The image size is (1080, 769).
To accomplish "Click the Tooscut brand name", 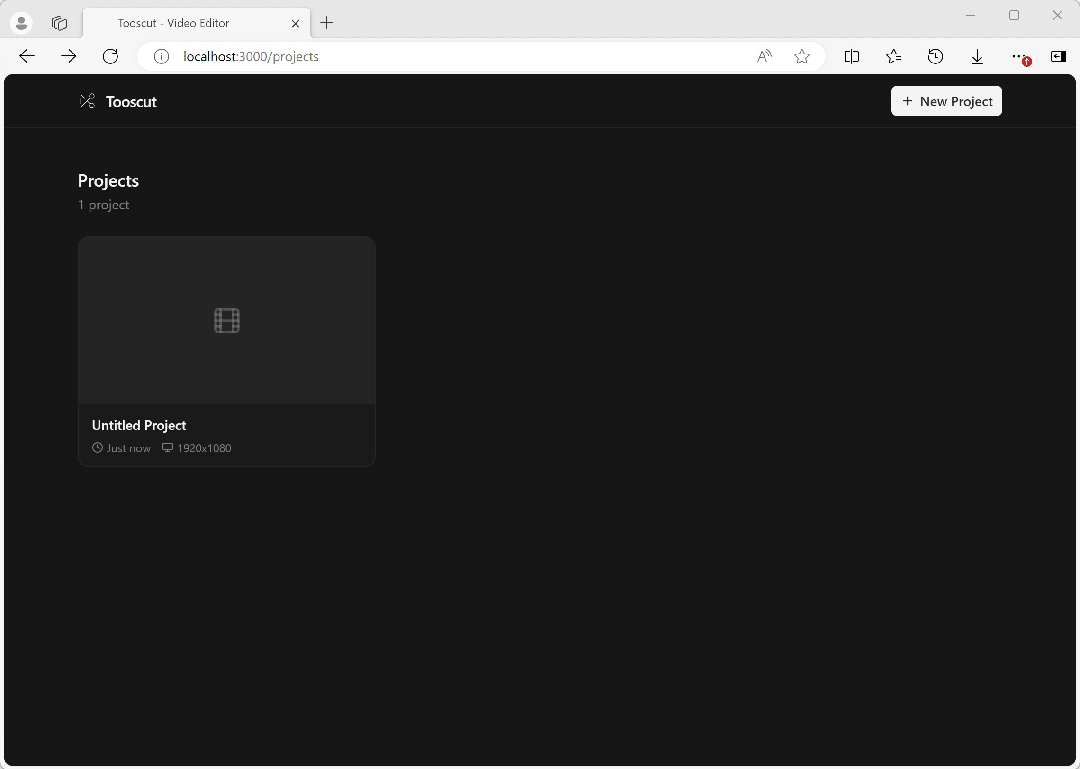I will coord(132,102).
